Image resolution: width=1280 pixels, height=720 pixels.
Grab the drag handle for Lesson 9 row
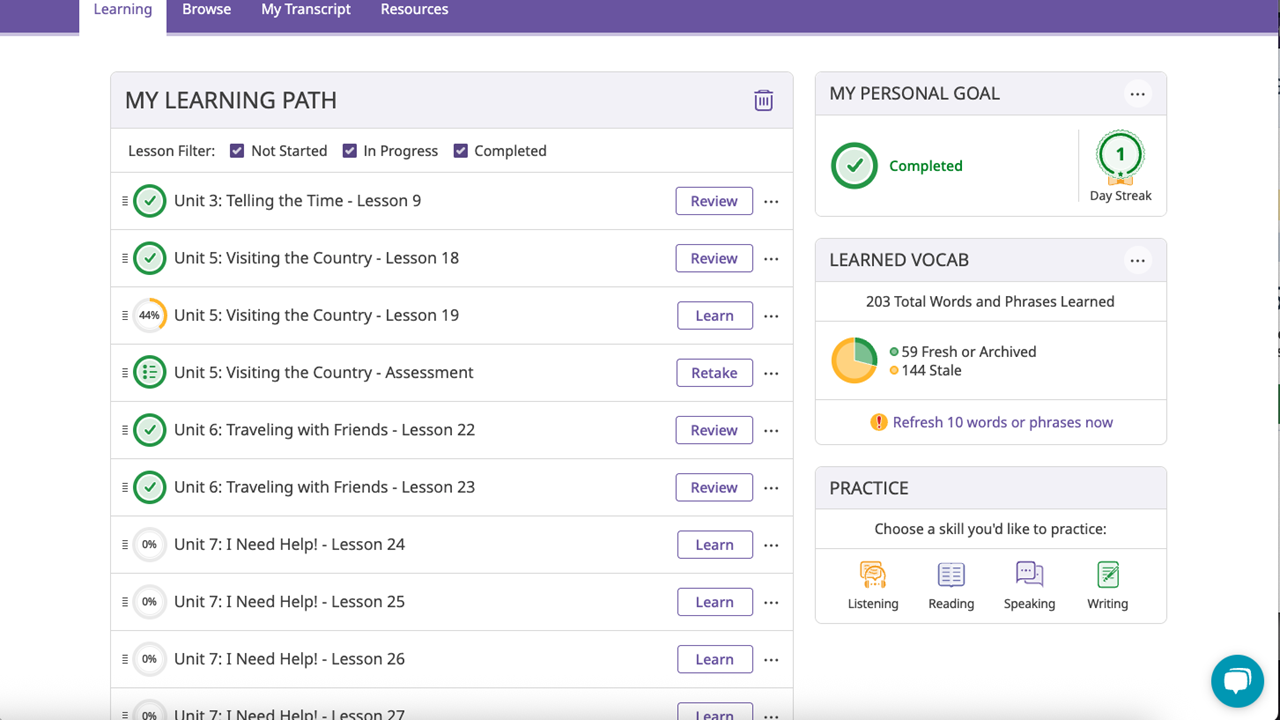tap(125, 201)
